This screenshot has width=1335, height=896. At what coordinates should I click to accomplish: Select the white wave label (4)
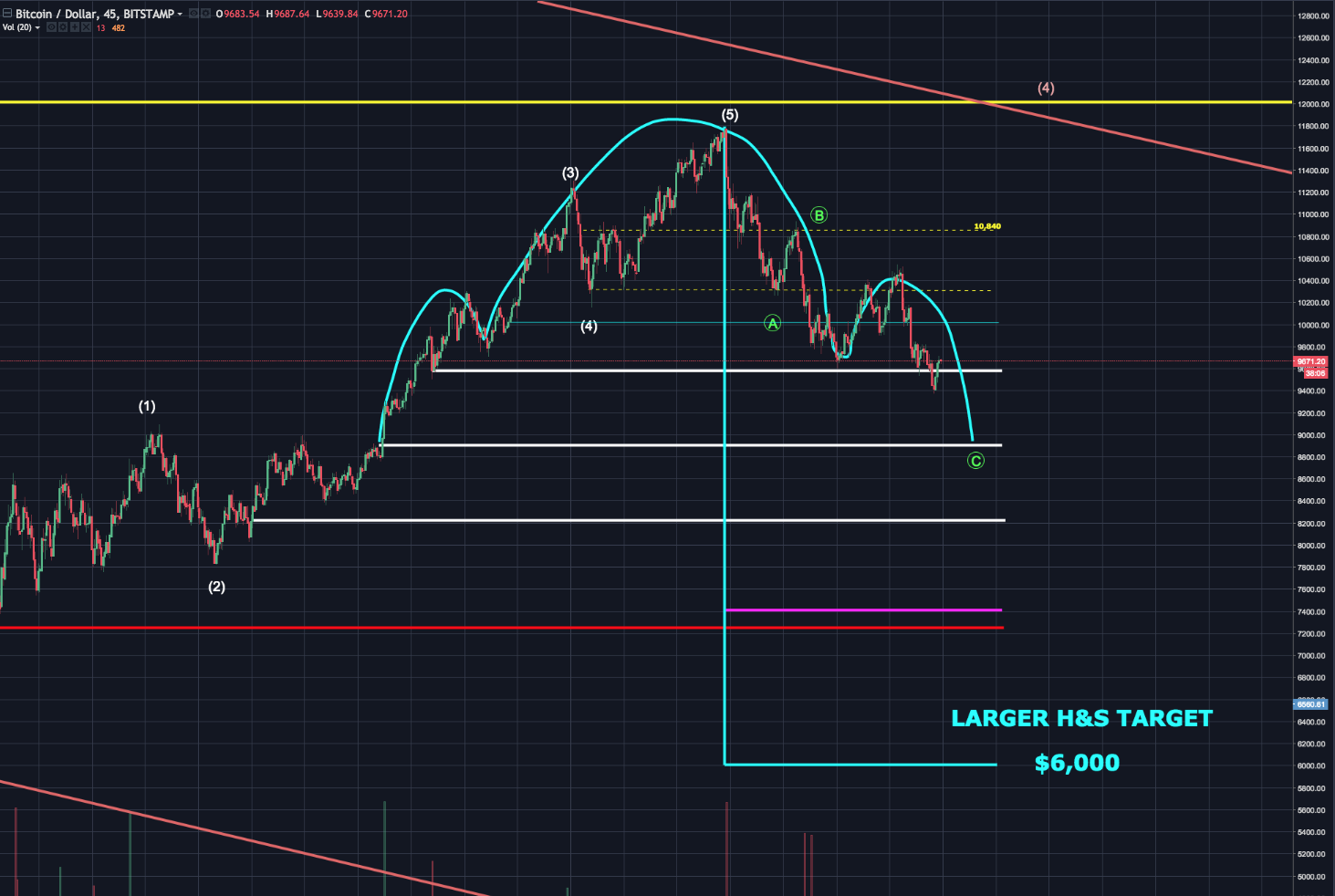tap(589, 326)
